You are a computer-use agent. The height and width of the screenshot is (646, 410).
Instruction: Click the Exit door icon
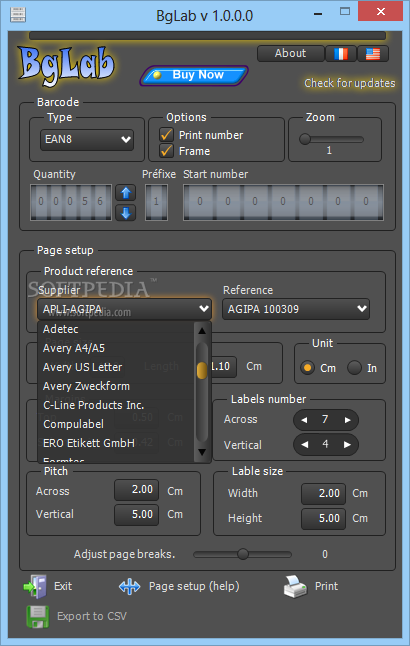click(x=35, y=586)
